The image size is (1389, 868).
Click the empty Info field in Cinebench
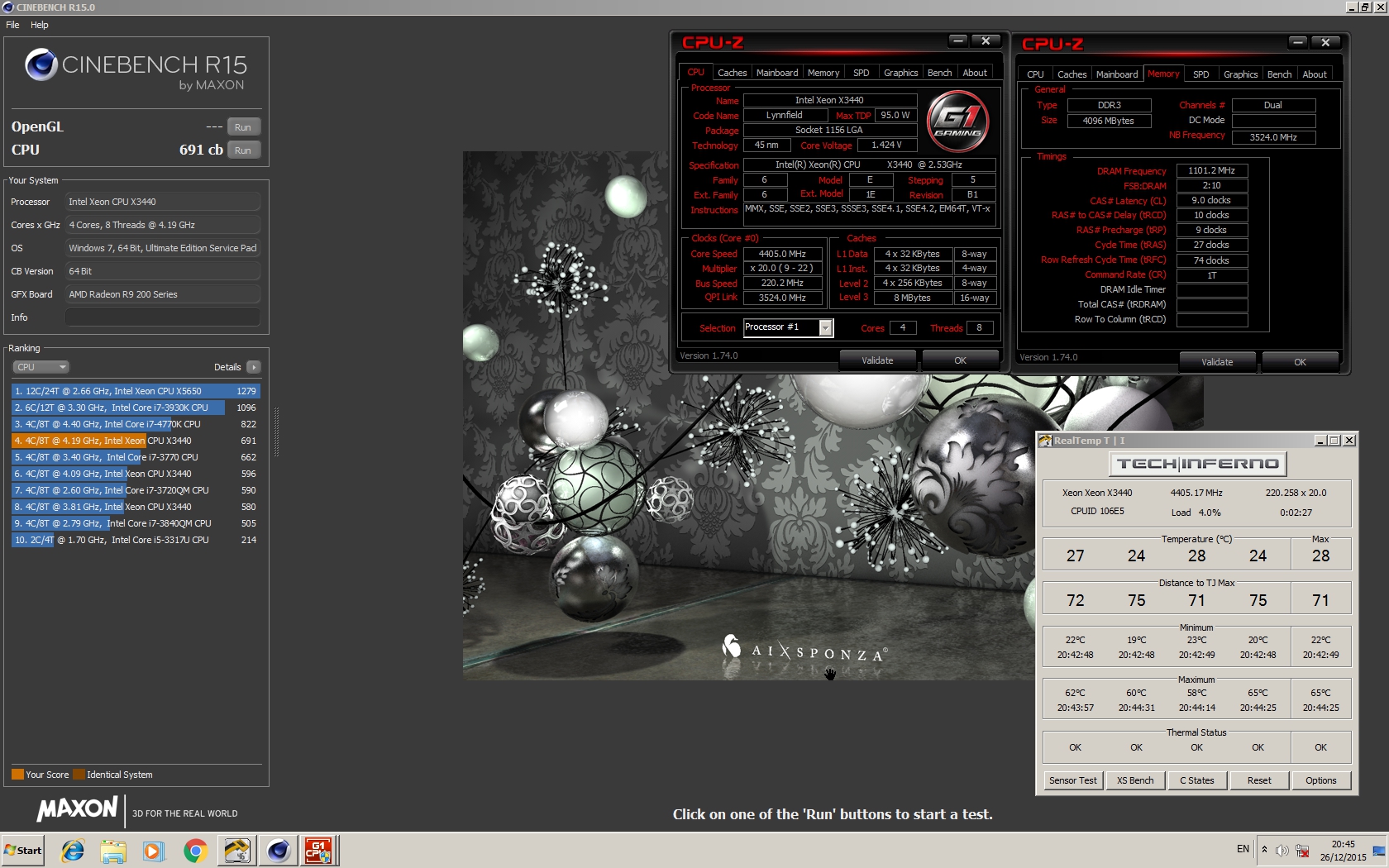[x=163, y=317]
